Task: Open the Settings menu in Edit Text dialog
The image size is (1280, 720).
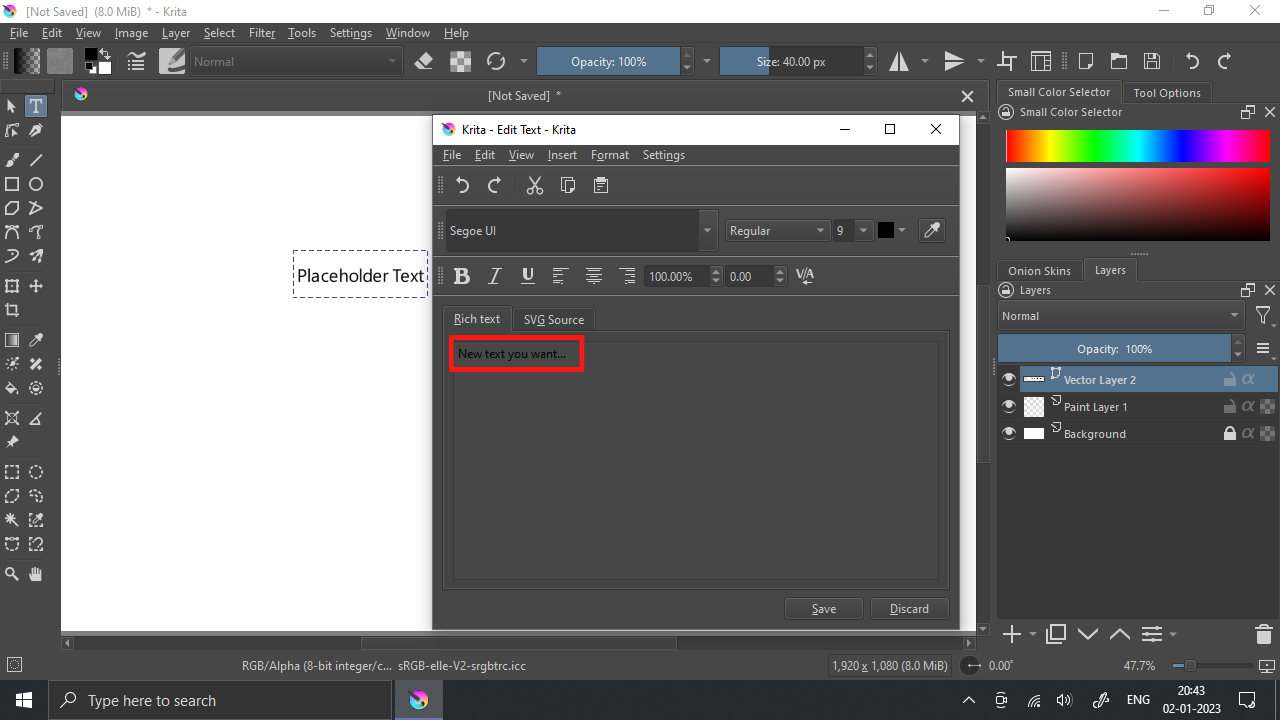Action: (664, 155)
